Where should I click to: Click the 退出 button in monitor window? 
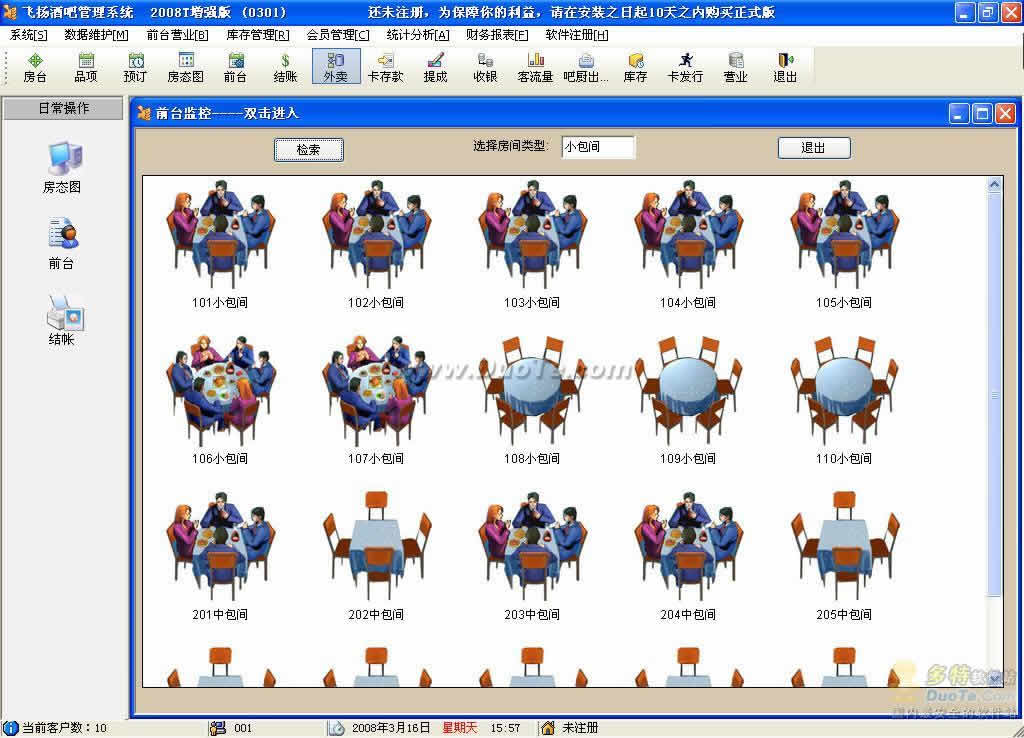point(814,148)
